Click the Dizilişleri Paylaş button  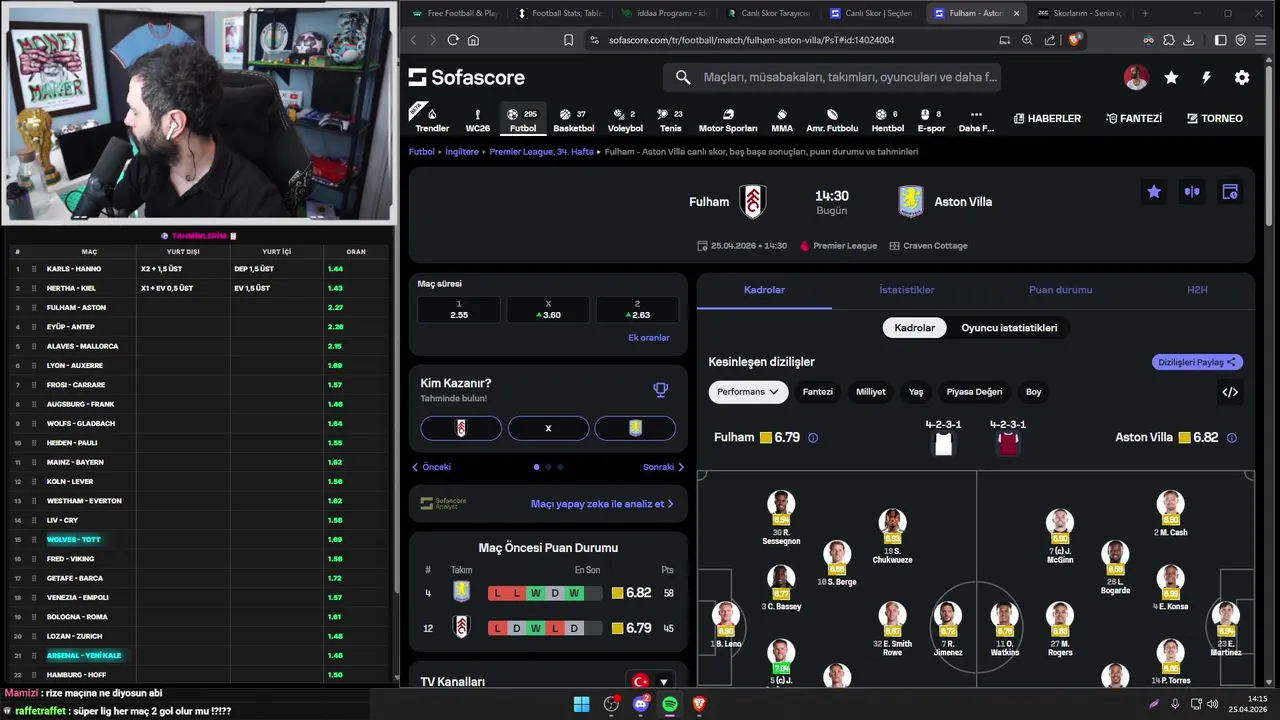click(1197, 362)
